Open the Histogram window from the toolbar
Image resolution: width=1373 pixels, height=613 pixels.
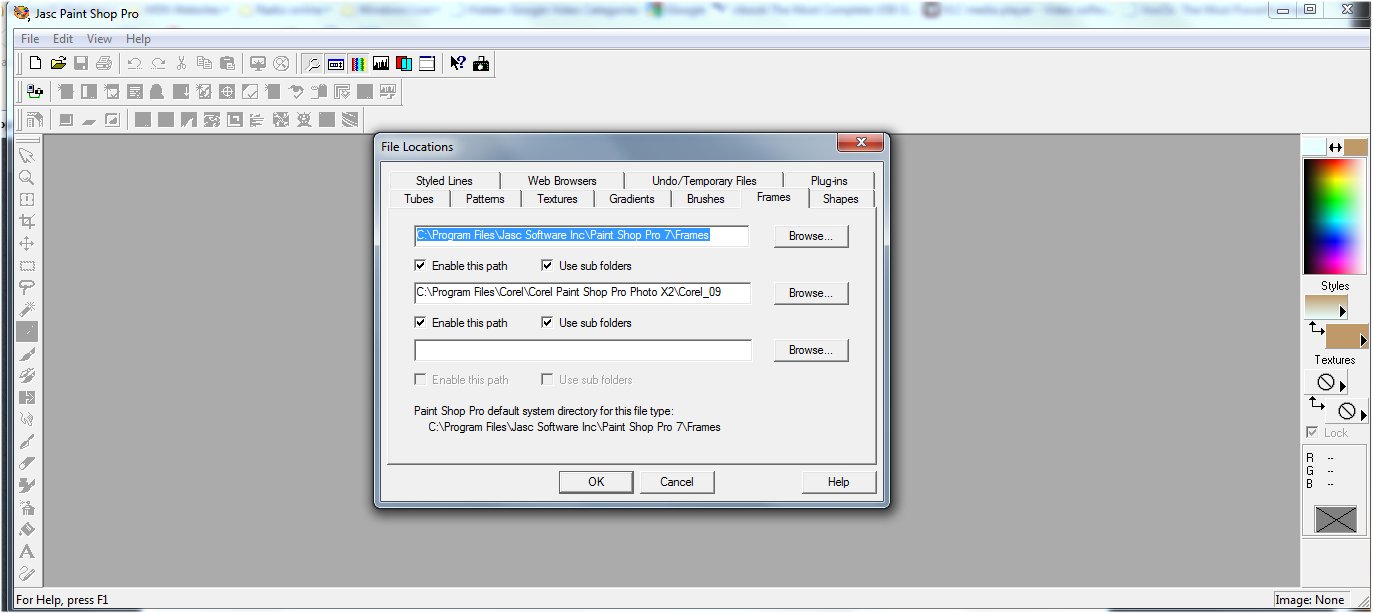click(x=381, y=63)
